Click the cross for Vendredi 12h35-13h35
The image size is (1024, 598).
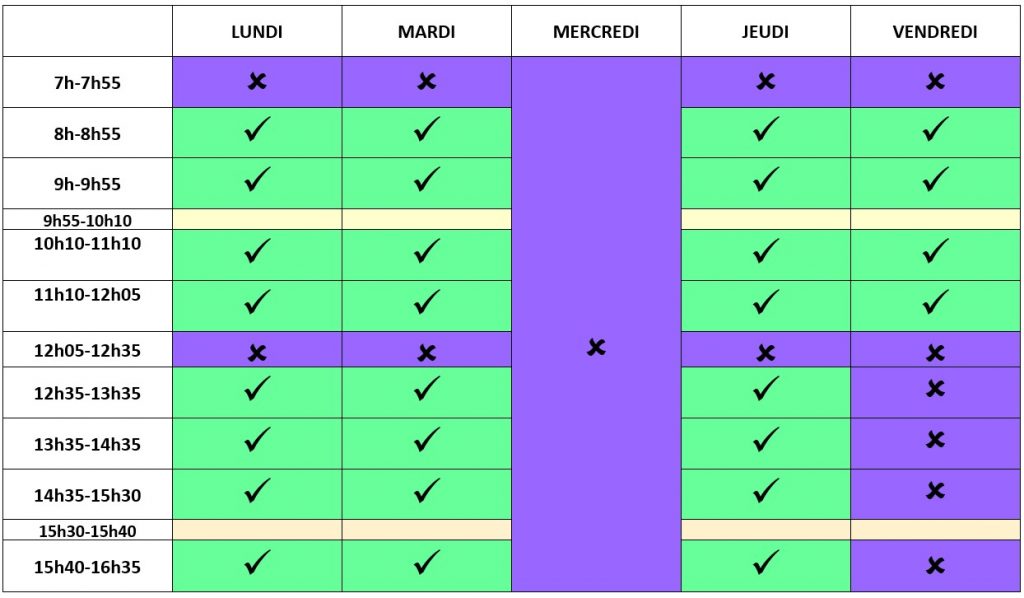coord(935,388)
